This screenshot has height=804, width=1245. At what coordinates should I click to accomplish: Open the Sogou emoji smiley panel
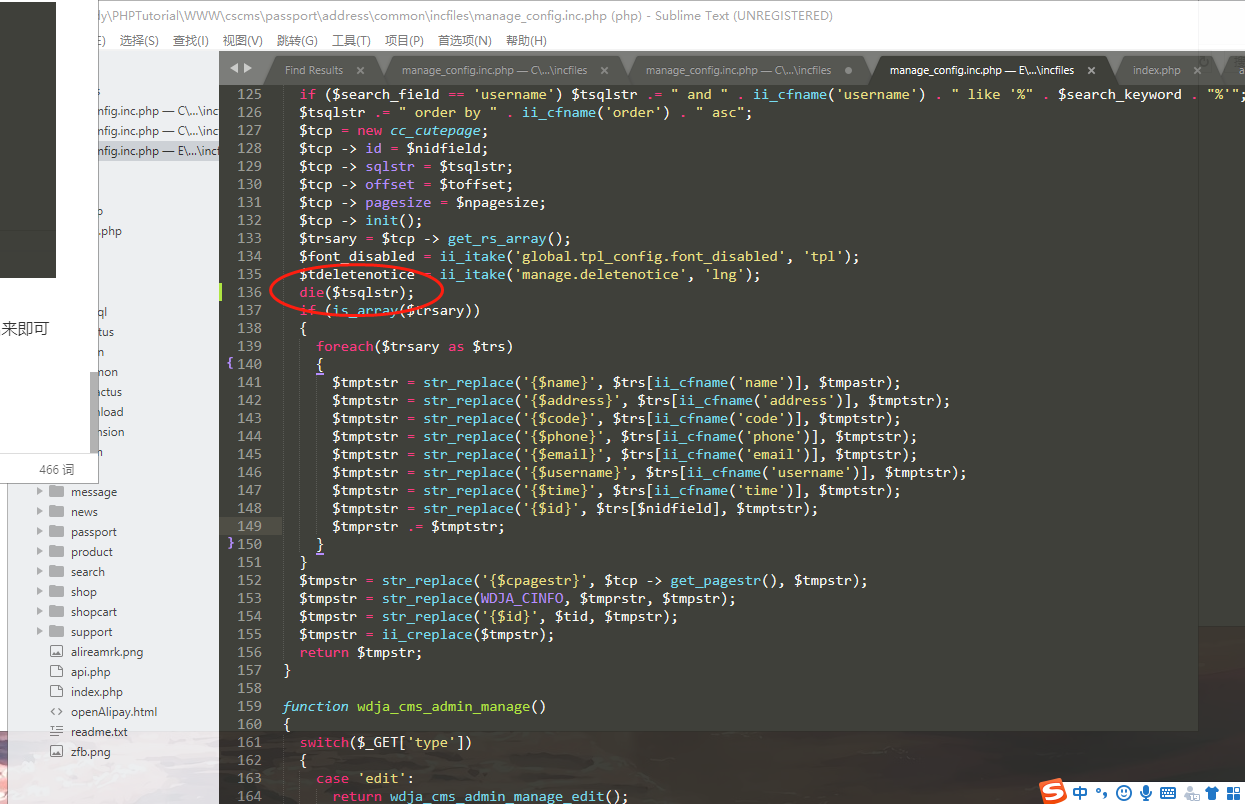(1124, 793)
